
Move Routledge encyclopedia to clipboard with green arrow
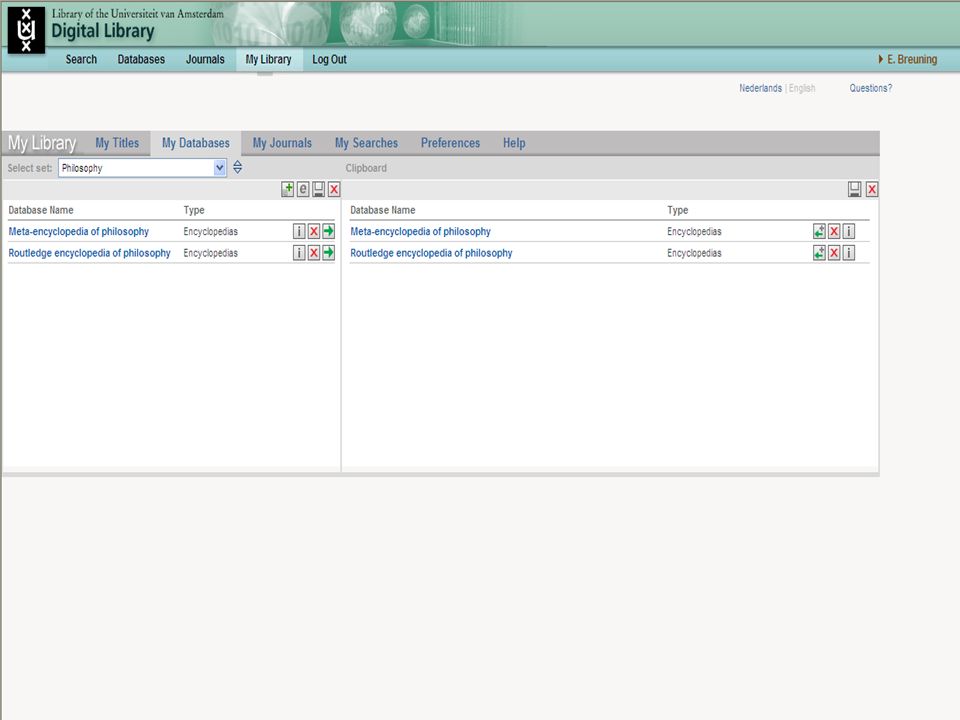(329, 253)
